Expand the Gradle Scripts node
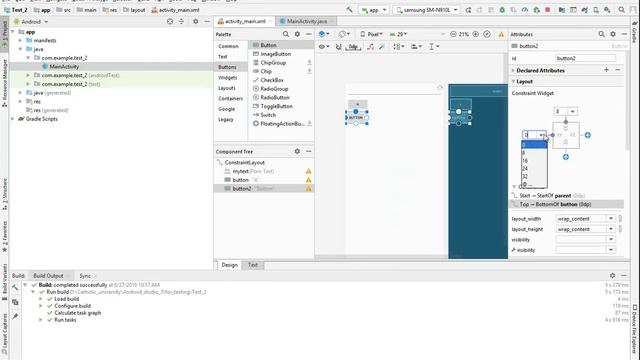This screenshot has width=640, height=360. [x=13, y=119]
